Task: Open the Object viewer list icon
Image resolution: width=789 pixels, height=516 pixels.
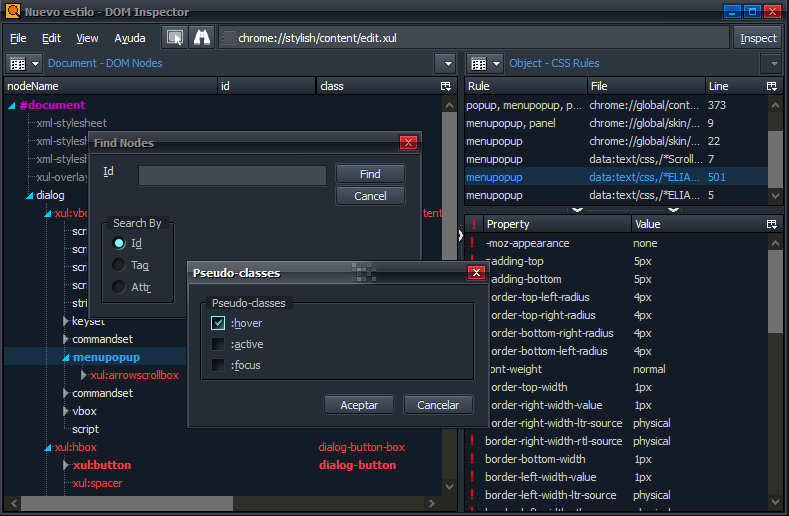Action: coord(485,63)
